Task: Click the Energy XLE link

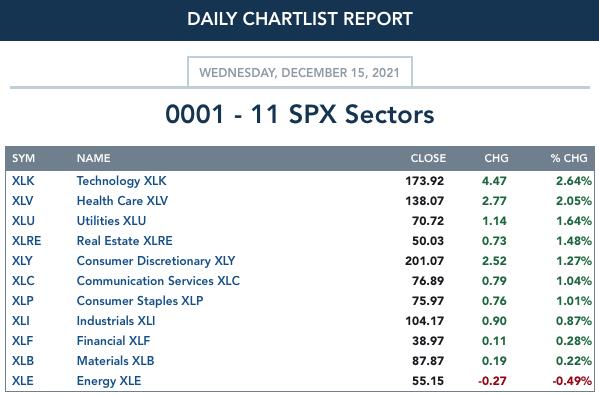Action: [x=109, y=381]
